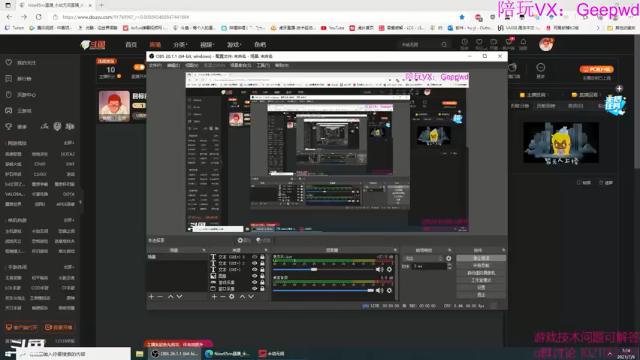The image size is (640, 360).
Task: Move selected source up in Sources list
Action: [242, 296]
